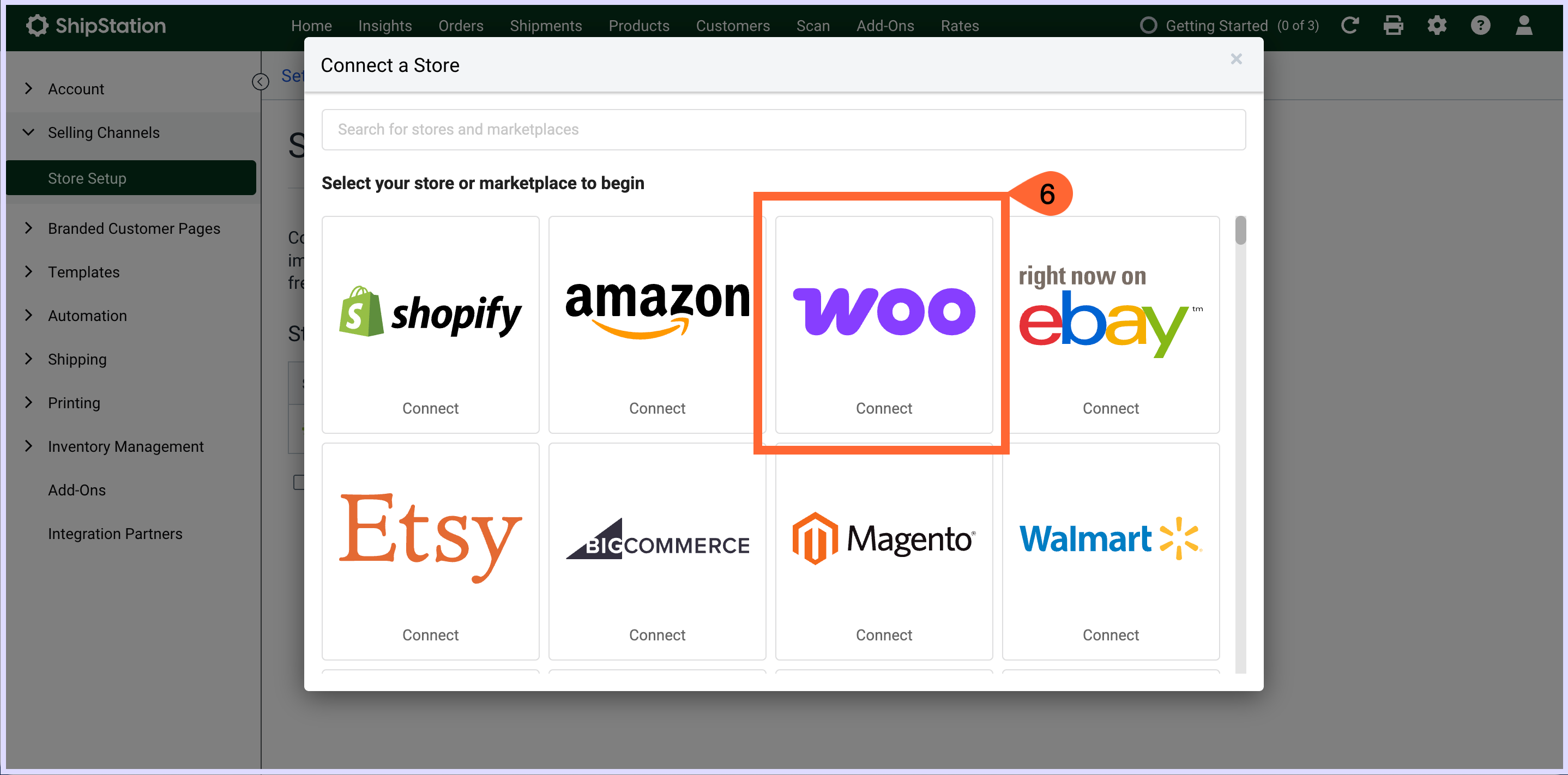This screenshot has width=1568, height=775.
Task: Select the Walmart marketplace logo
Action: [x=1110, y=538]
